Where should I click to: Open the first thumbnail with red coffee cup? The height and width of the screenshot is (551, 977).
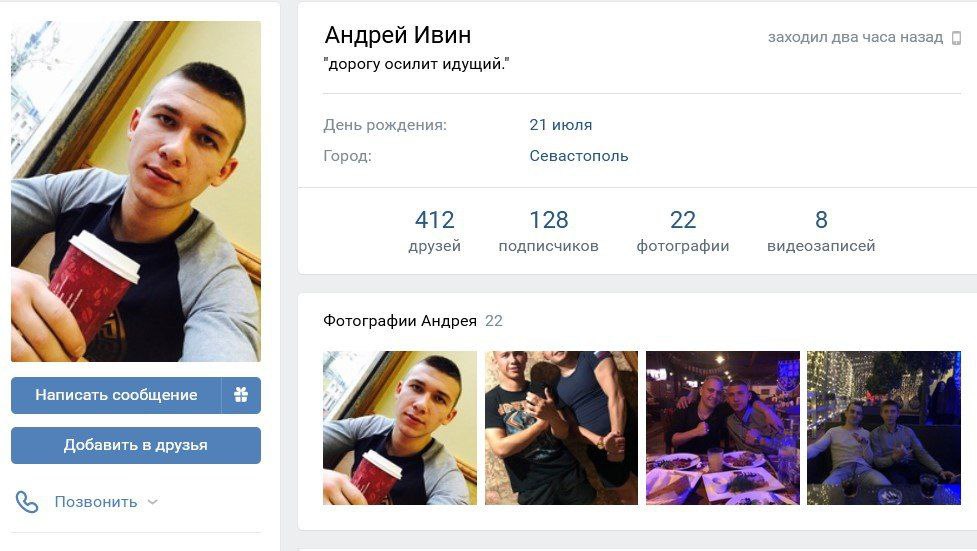click(x=399, y=428)
